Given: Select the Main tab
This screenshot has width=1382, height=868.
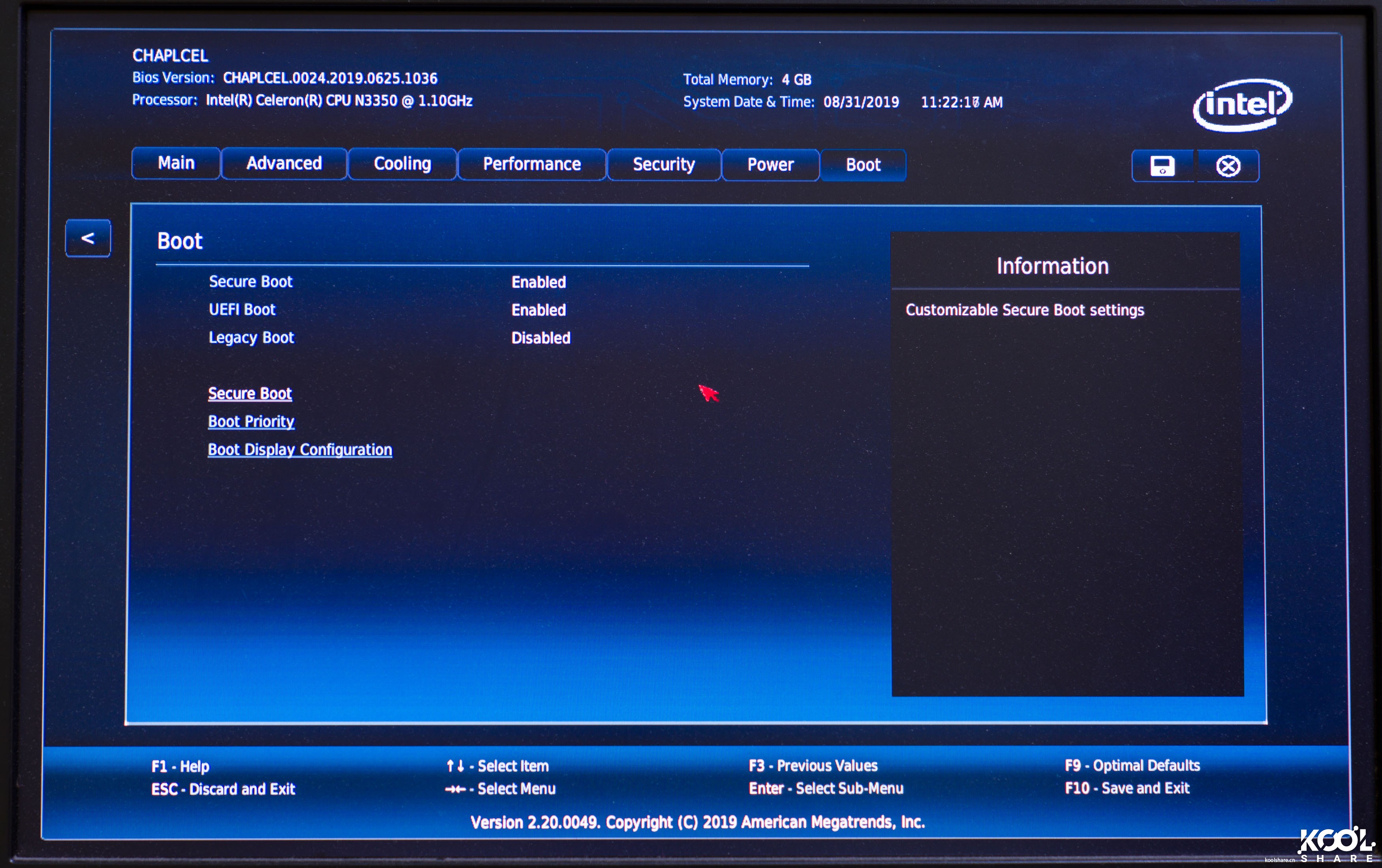Looking at the screenshot, I should [175, 163].
